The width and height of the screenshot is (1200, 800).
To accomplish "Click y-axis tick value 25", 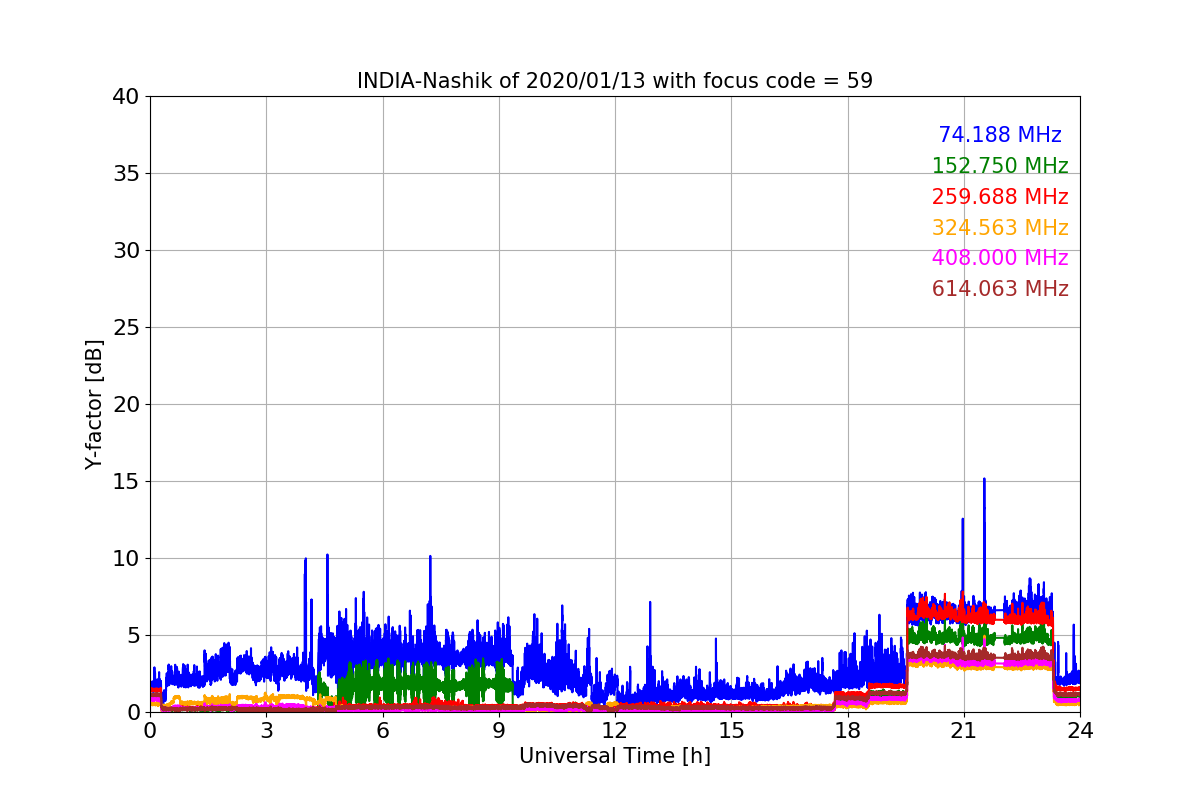I will tap(126, 328).
